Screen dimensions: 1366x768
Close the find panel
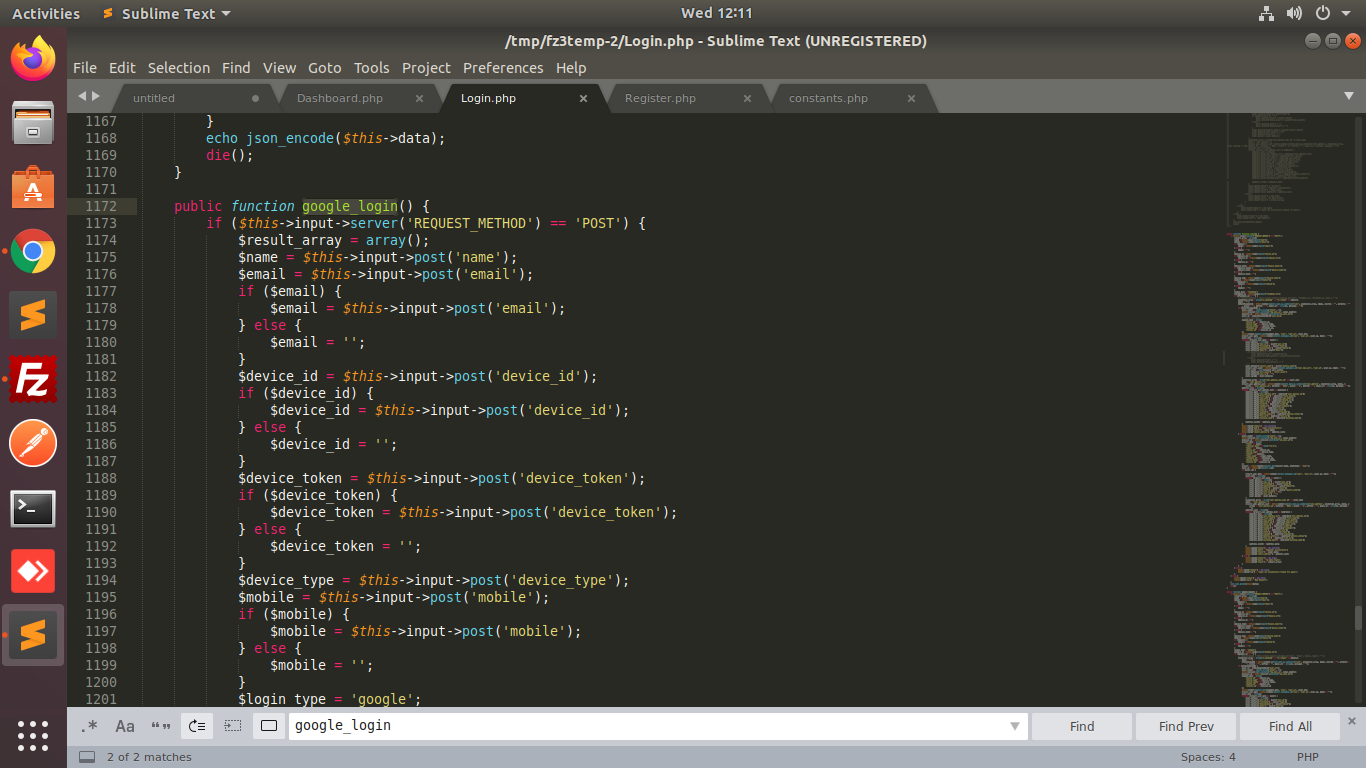(1352, 720)
